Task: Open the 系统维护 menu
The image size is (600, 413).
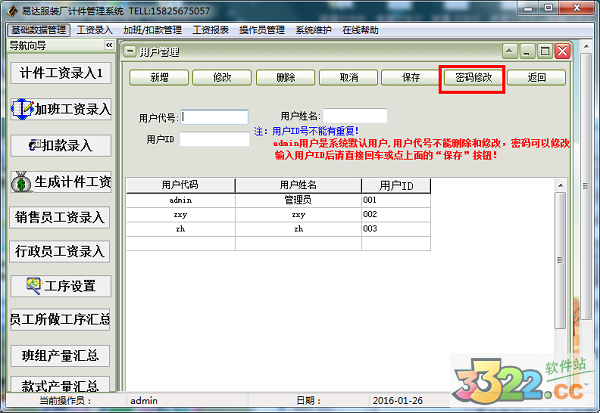Action: pos(313,30)
